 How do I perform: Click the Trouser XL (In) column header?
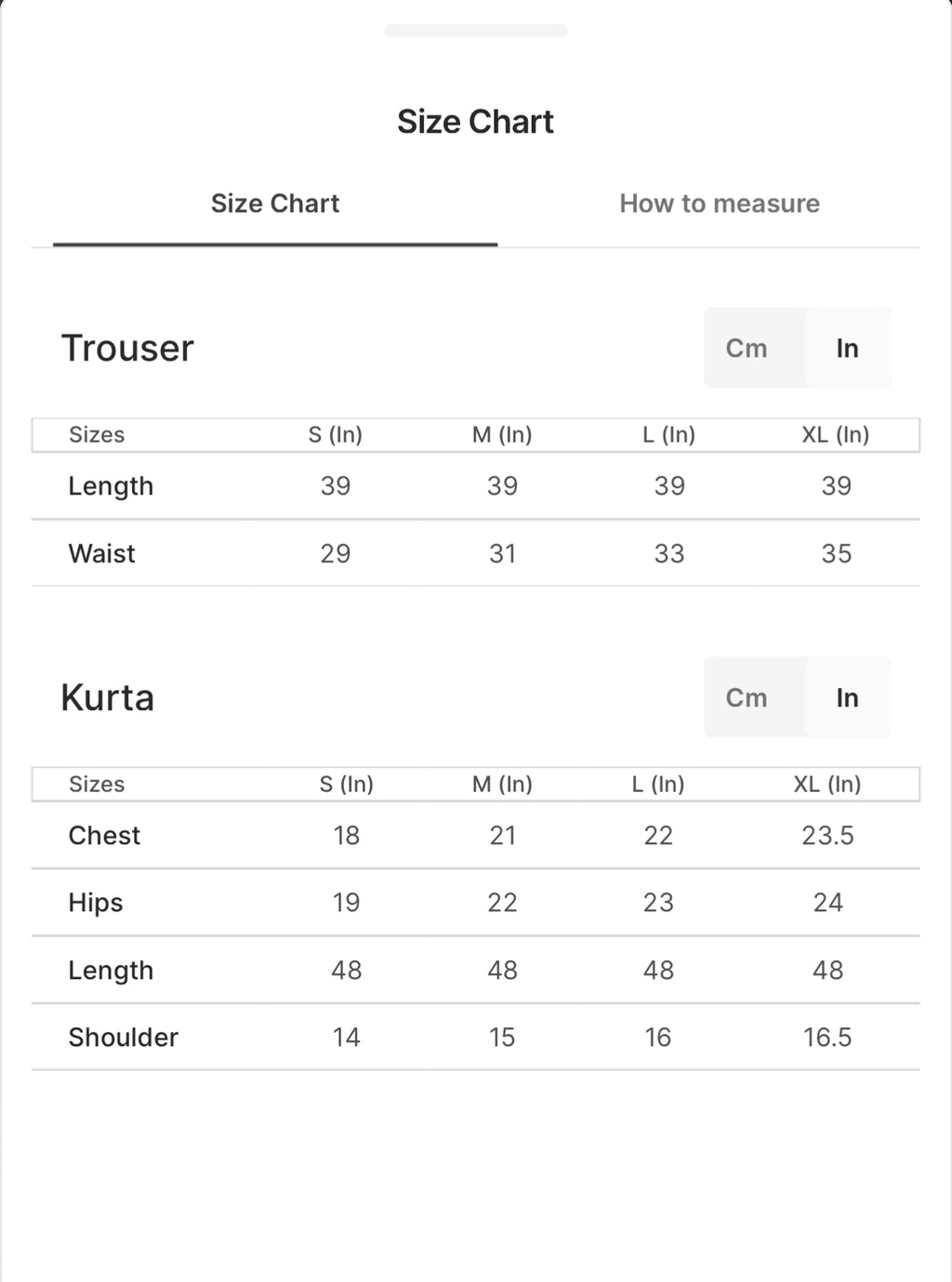tap(836, 435)
